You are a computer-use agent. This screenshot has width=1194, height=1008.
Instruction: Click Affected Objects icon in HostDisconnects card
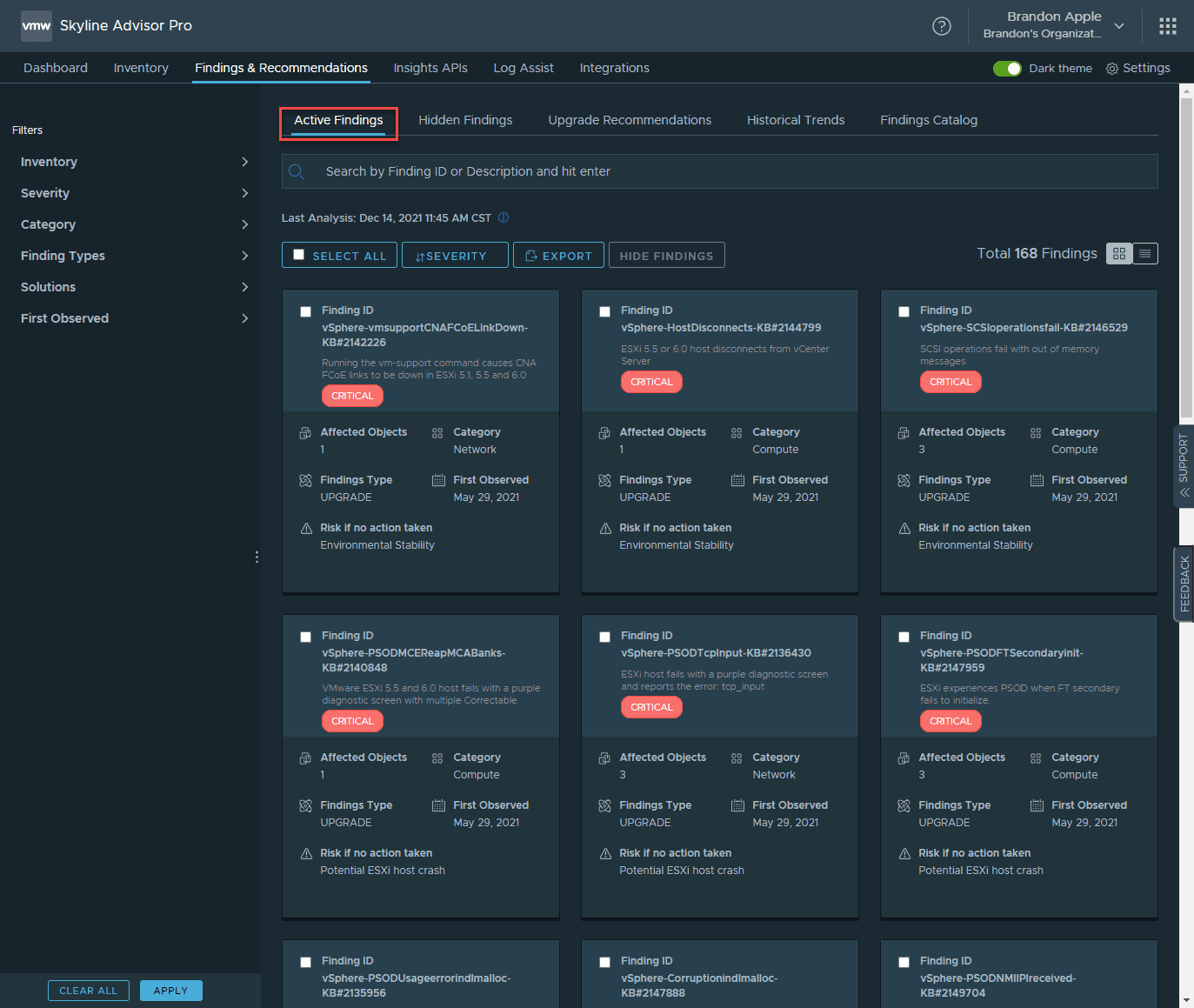click(x=604, y=433)
